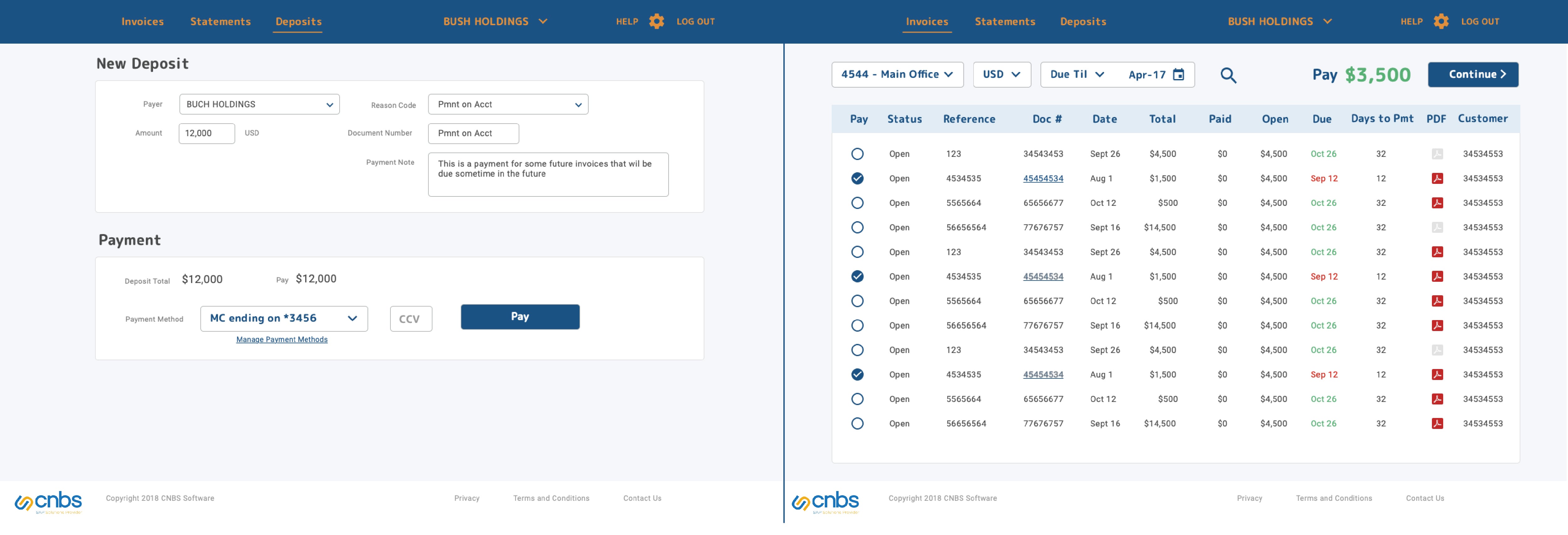Switch to the Statements tab
This screenshot has width=1568, height=535.
(220, 21)
